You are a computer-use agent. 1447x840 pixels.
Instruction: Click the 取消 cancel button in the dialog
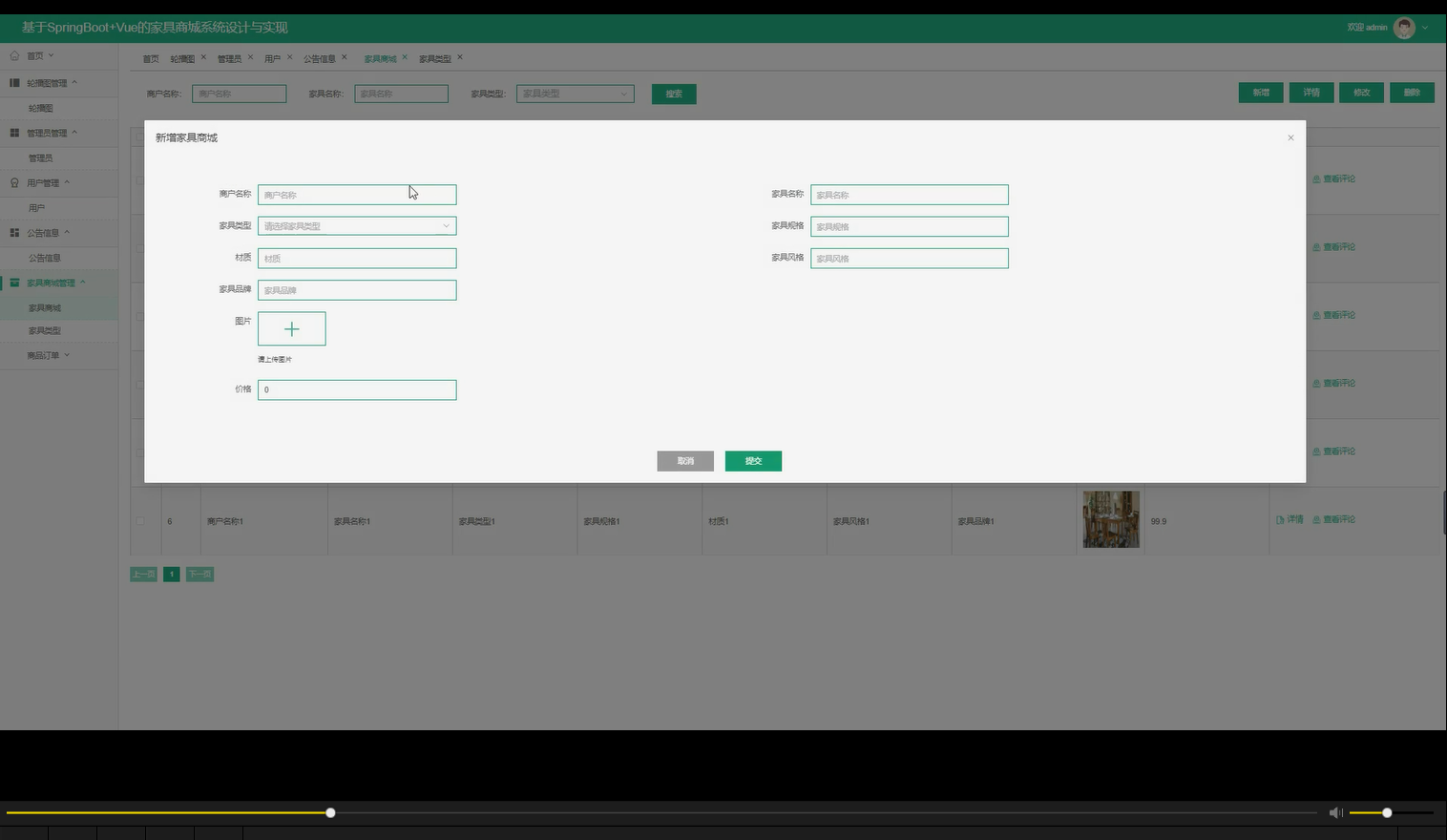tap(685, 461)
